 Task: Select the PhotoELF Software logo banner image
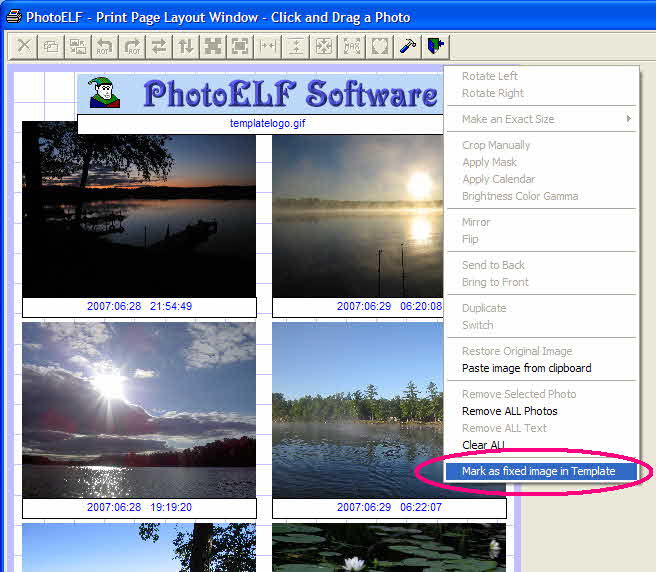pyautogui.click(x=260, y=94)
